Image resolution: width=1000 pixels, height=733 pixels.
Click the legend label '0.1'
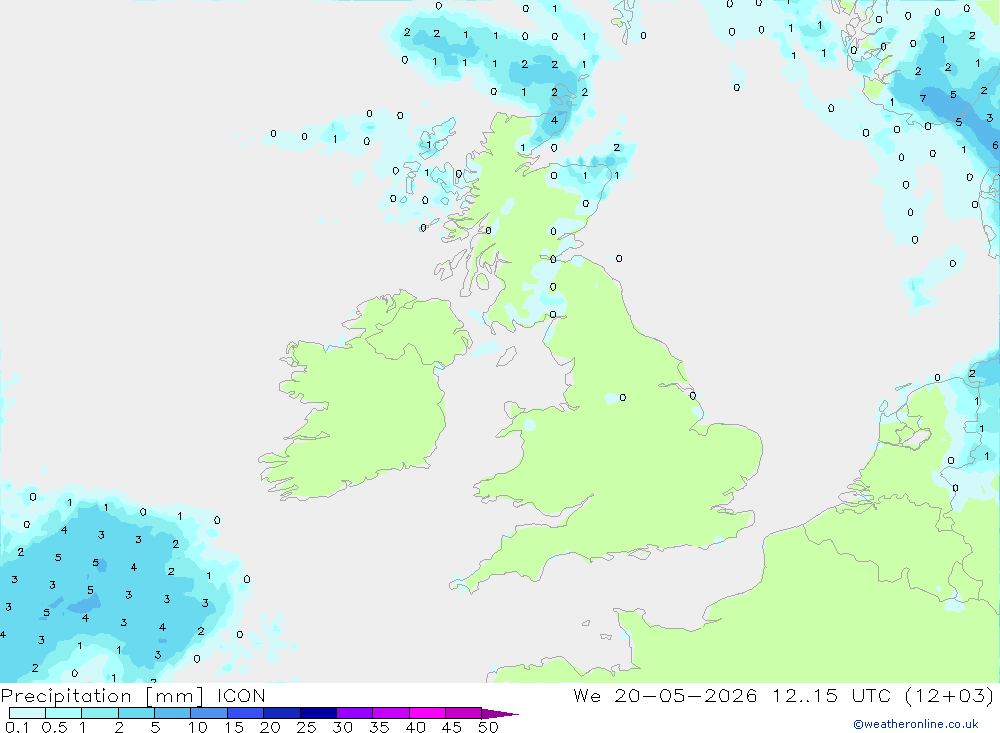pos(17,727)
